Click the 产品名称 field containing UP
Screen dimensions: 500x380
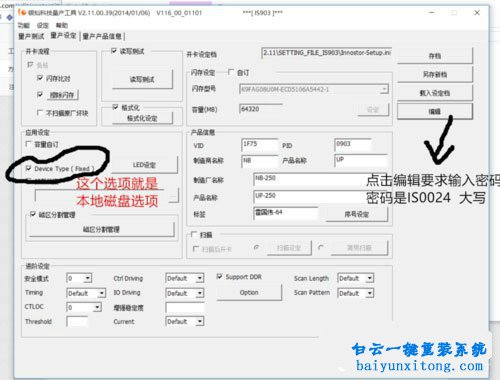point(361,160)
